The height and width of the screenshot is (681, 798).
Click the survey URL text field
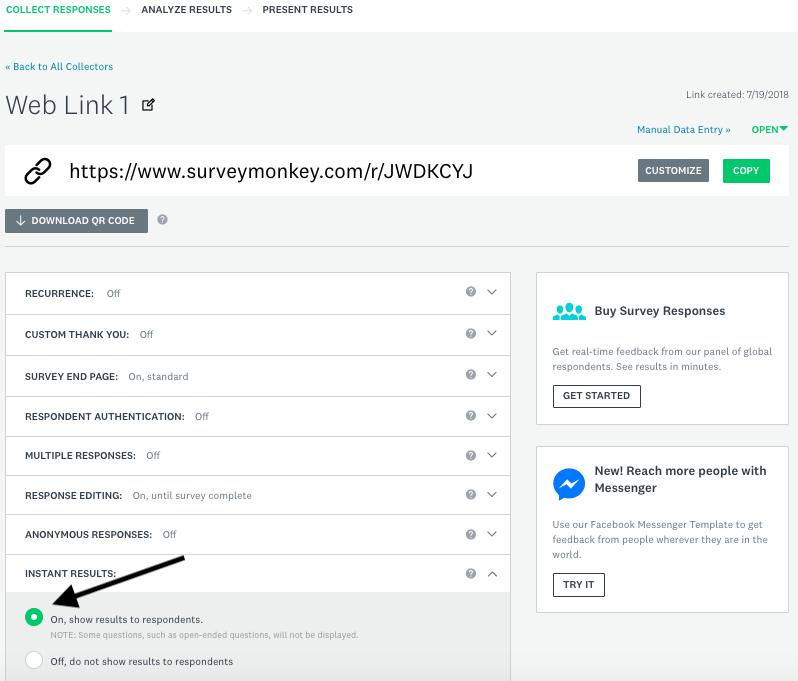pyautogui.click(x=271, y=171)
